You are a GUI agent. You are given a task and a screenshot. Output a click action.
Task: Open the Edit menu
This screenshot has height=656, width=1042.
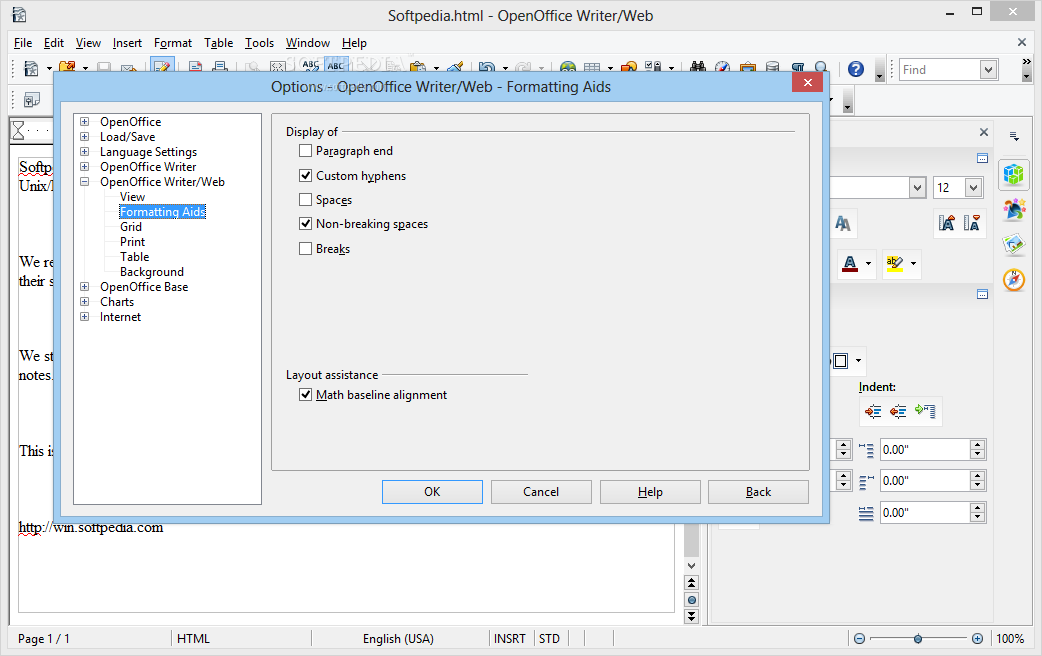pyautogui.click(x=54, y=43)
